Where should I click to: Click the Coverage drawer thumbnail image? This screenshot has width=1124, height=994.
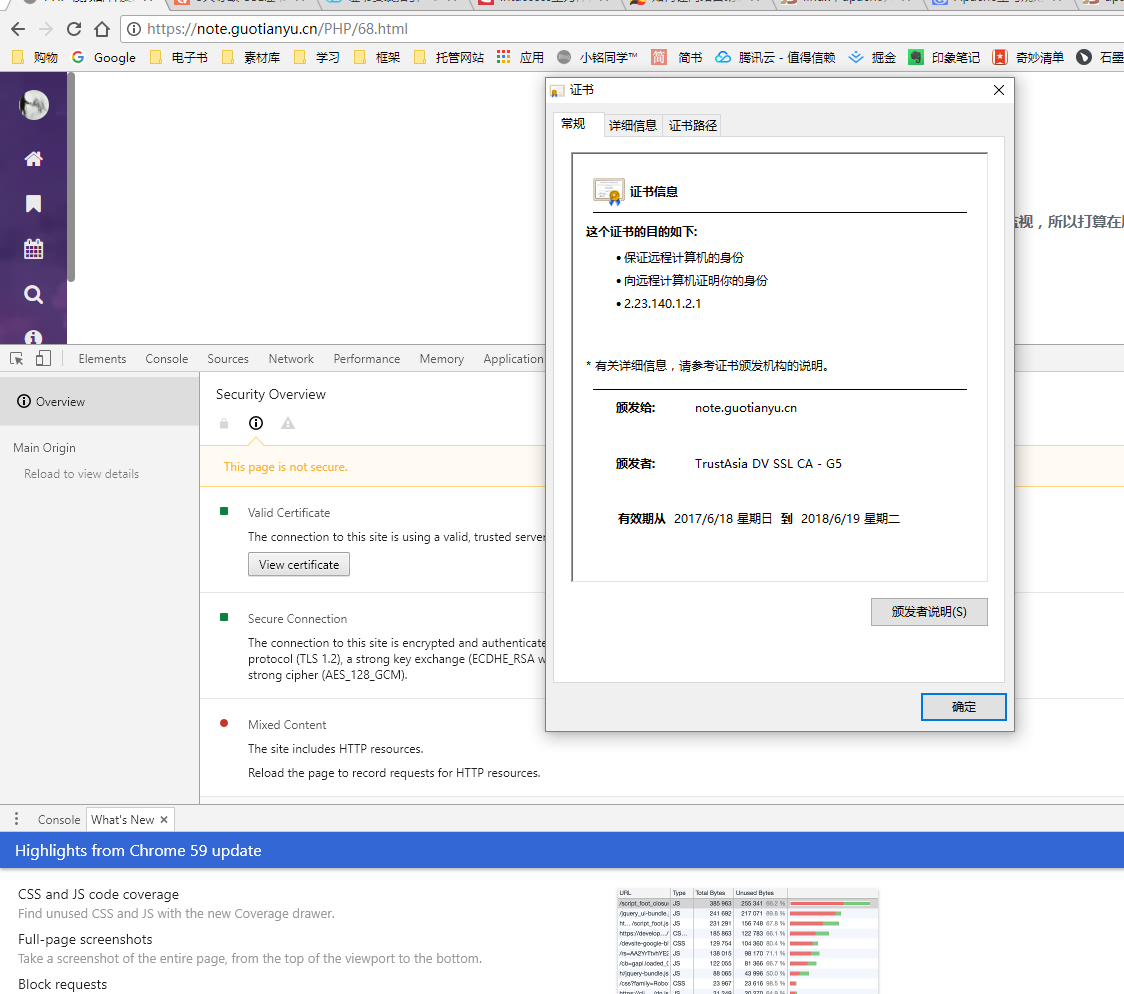[x=748, y=941]
